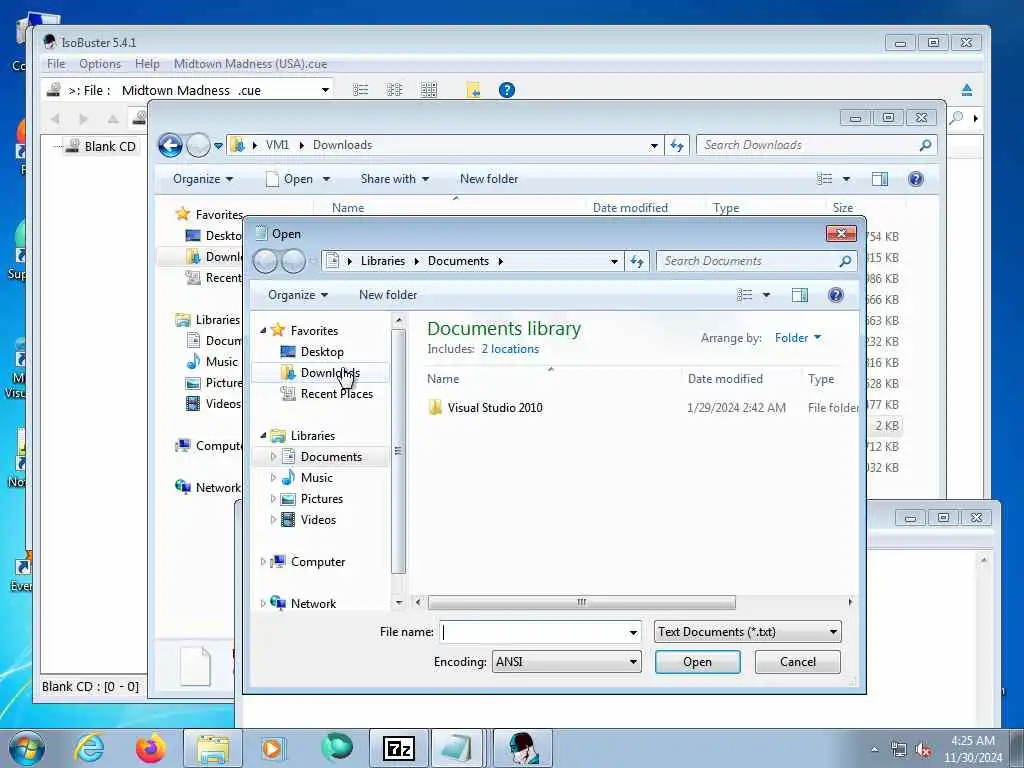Click refresh icon in Open dialog address bar
This screenshot has width=1024, height=768.
(x=637, y=261)
